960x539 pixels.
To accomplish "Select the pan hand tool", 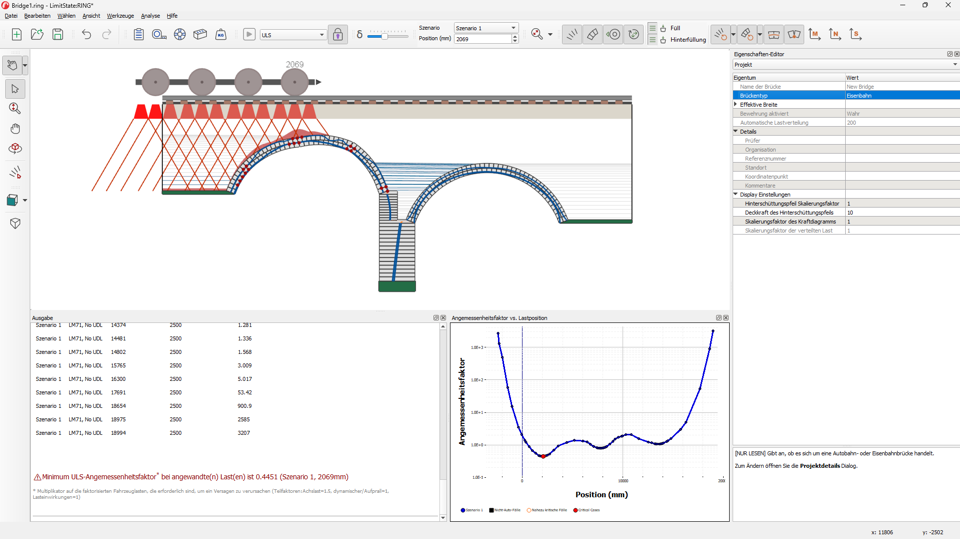I will tap(15, 129).
